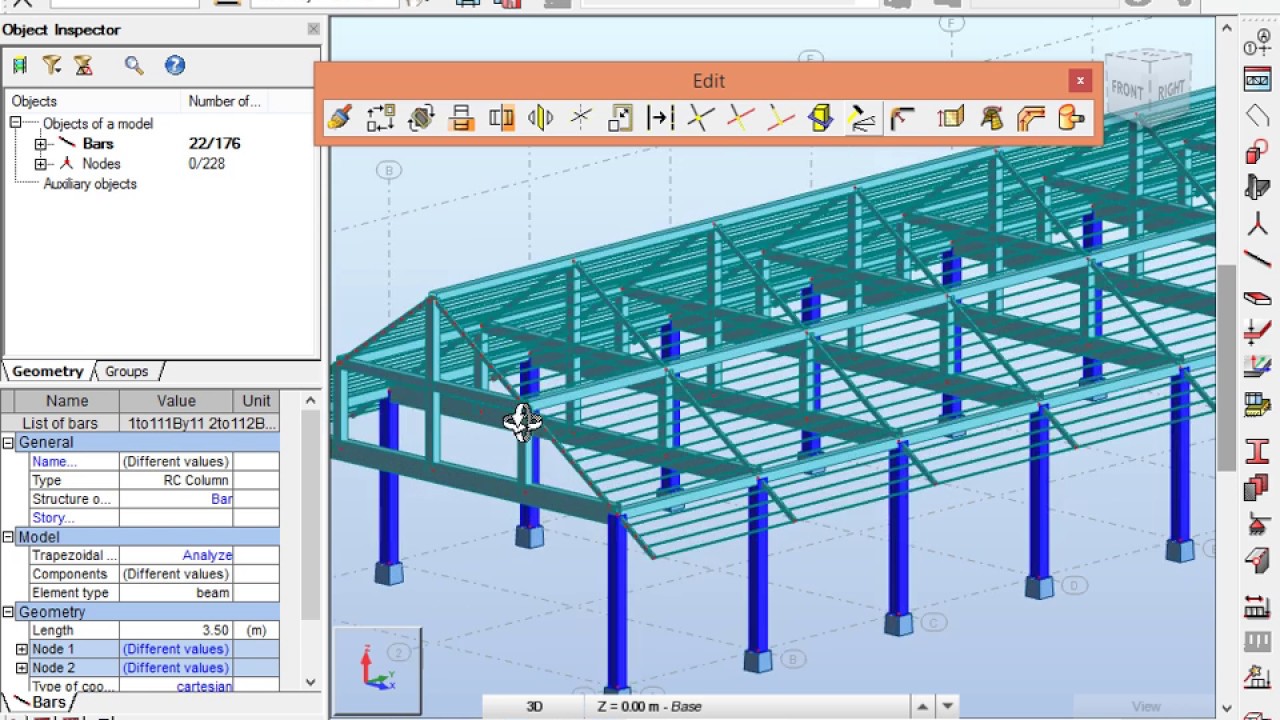1280x720 pixels.
Task: Click the Z = 0.00 m - Base field
Action: 750,706
